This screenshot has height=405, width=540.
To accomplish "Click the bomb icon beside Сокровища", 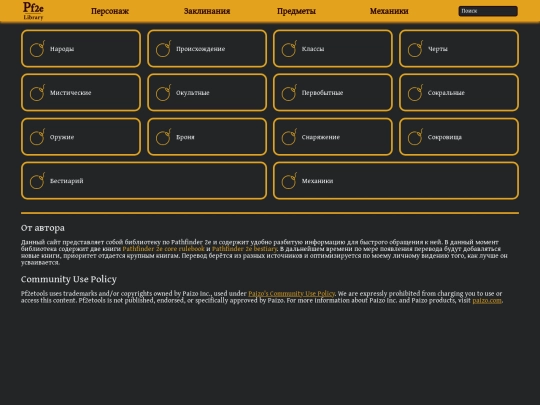I will tap(415, 137).
